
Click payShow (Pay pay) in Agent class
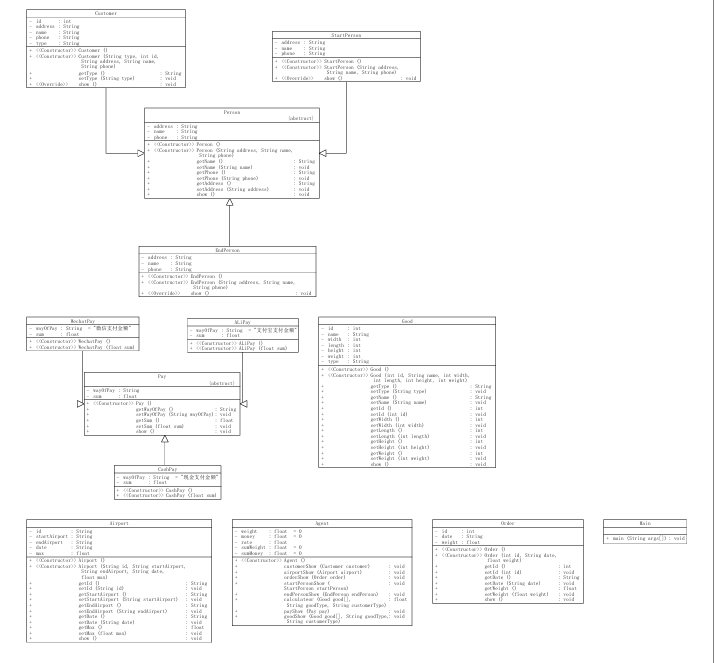(320, 611)
